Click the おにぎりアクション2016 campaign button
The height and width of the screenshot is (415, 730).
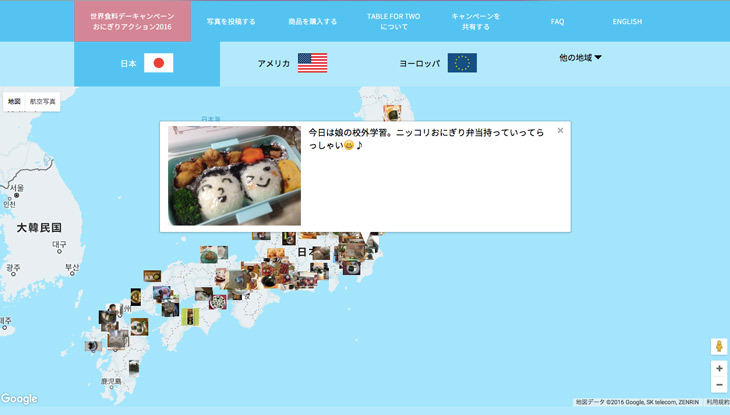pos(132,21)
